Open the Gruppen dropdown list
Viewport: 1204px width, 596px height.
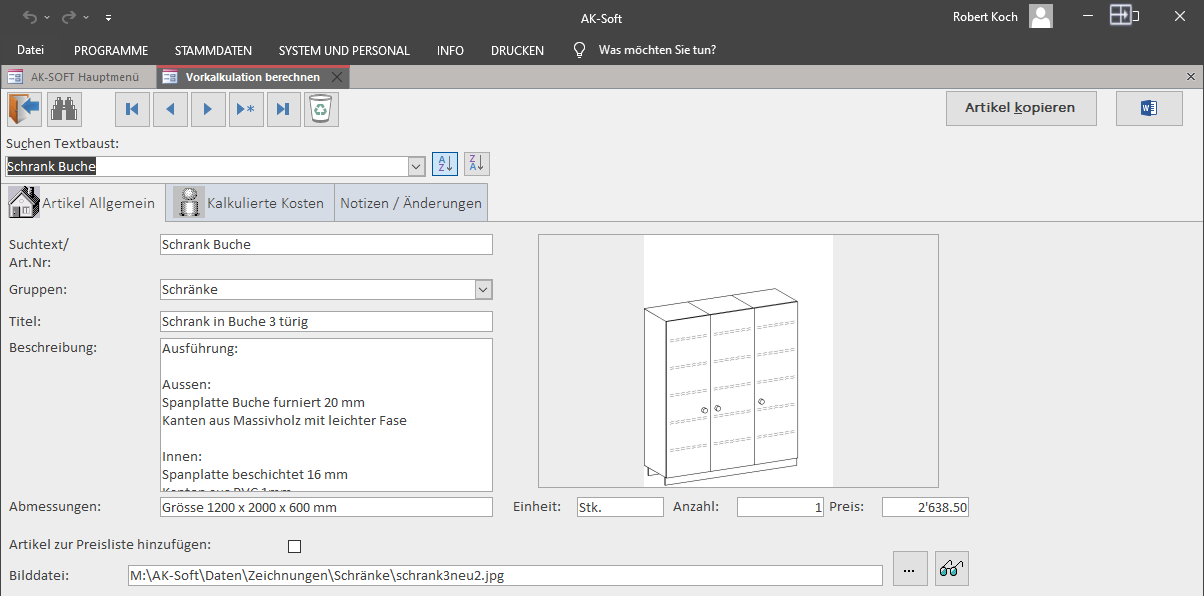coord(484,289)
